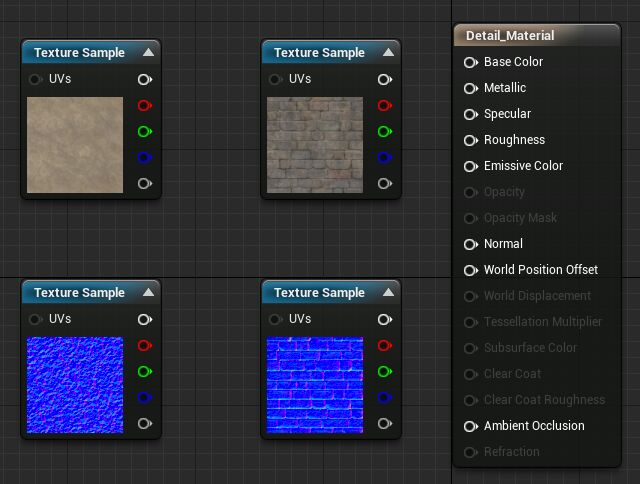The image size is (640, 484).
Task: Click green channel pin on brick normal-map node
Action: click(385, 371)
